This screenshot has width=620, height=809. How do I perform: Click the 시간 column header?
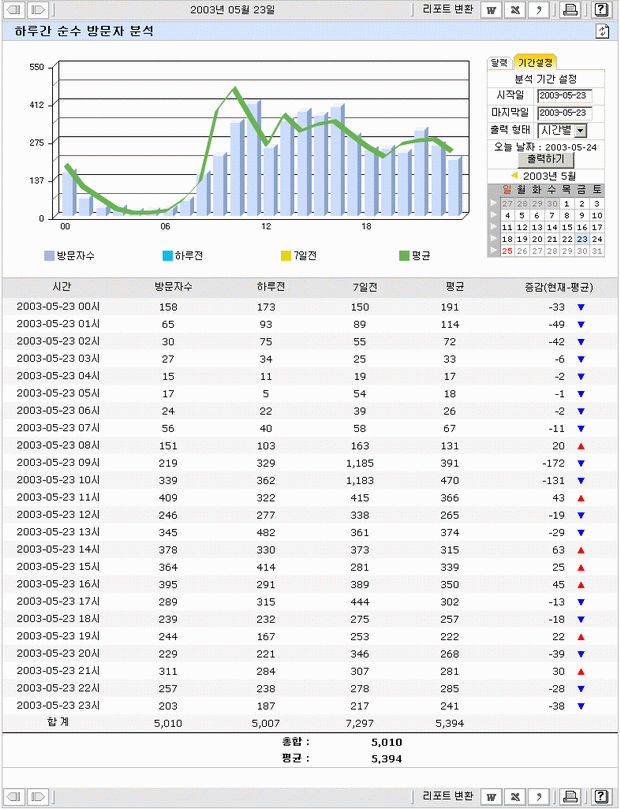tap(62, 286)
